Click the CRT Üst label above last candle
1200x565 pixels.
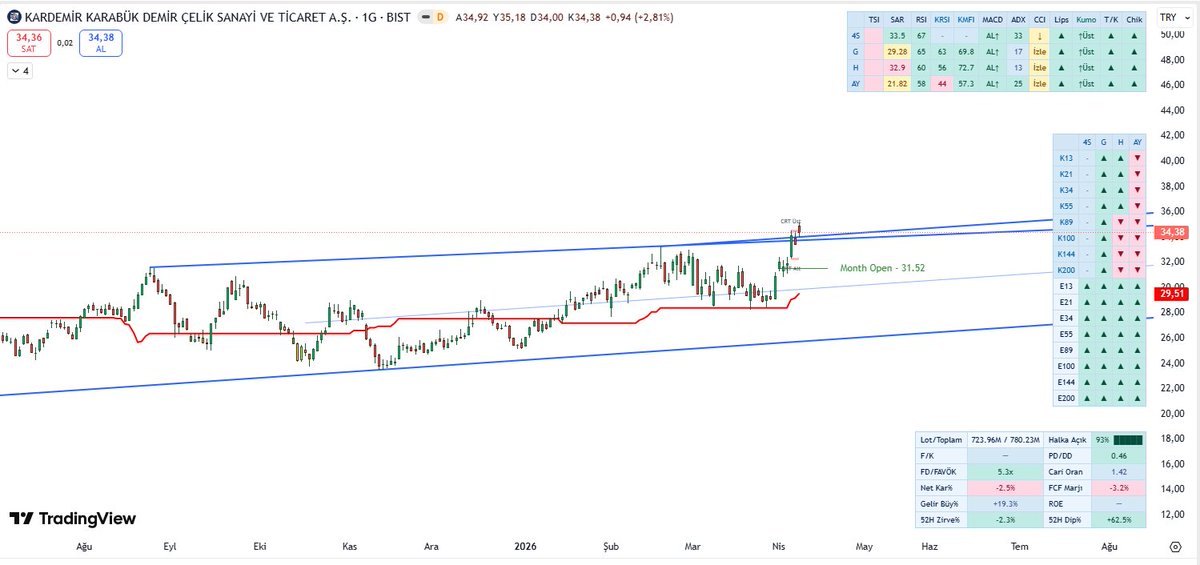pyautogui.click(x=791, y=221)
